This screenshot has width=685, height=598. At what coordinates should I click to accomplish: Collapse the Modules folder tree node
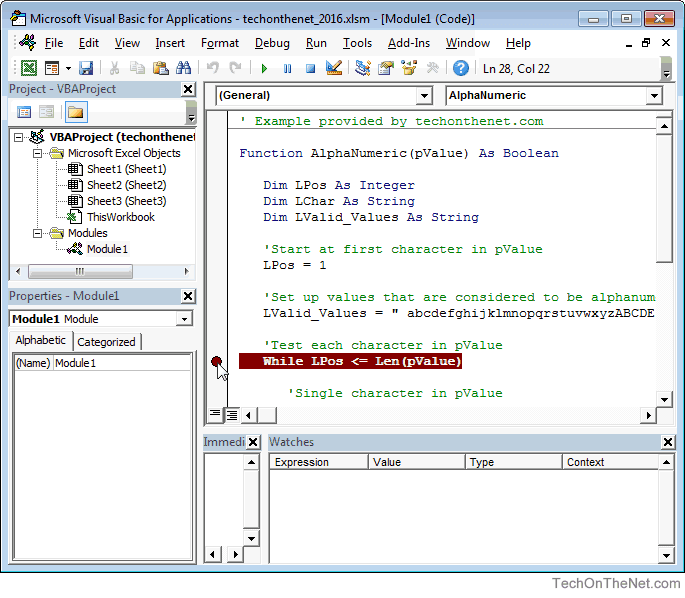[x=38, y=233]
